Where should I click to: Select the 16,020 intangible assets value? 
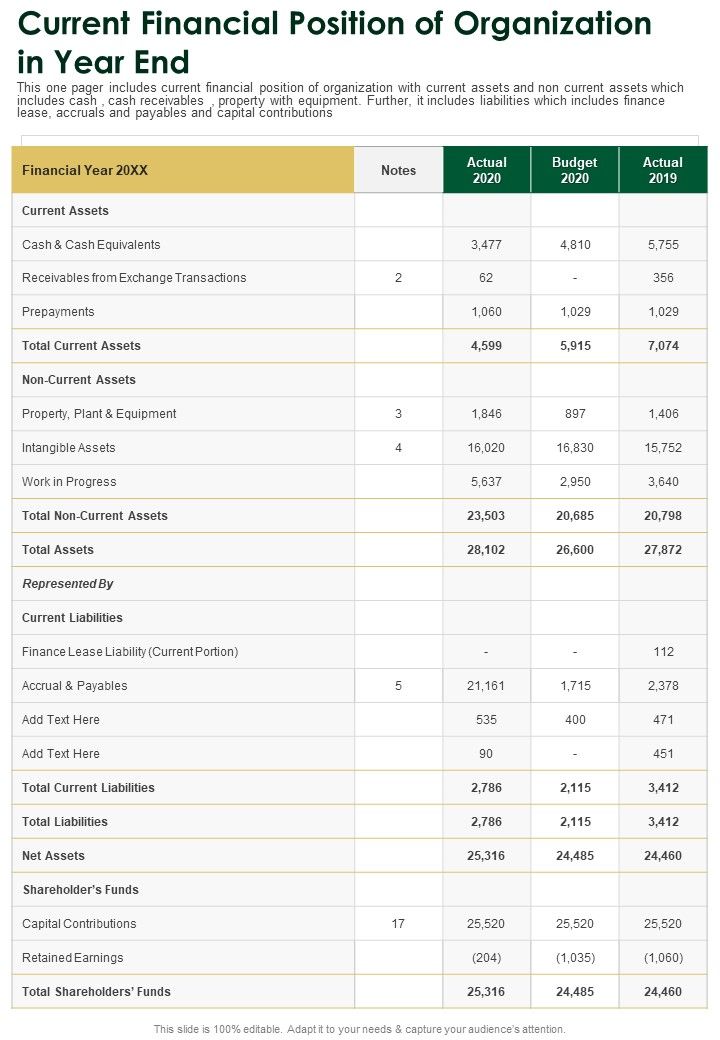pos(486,448)
